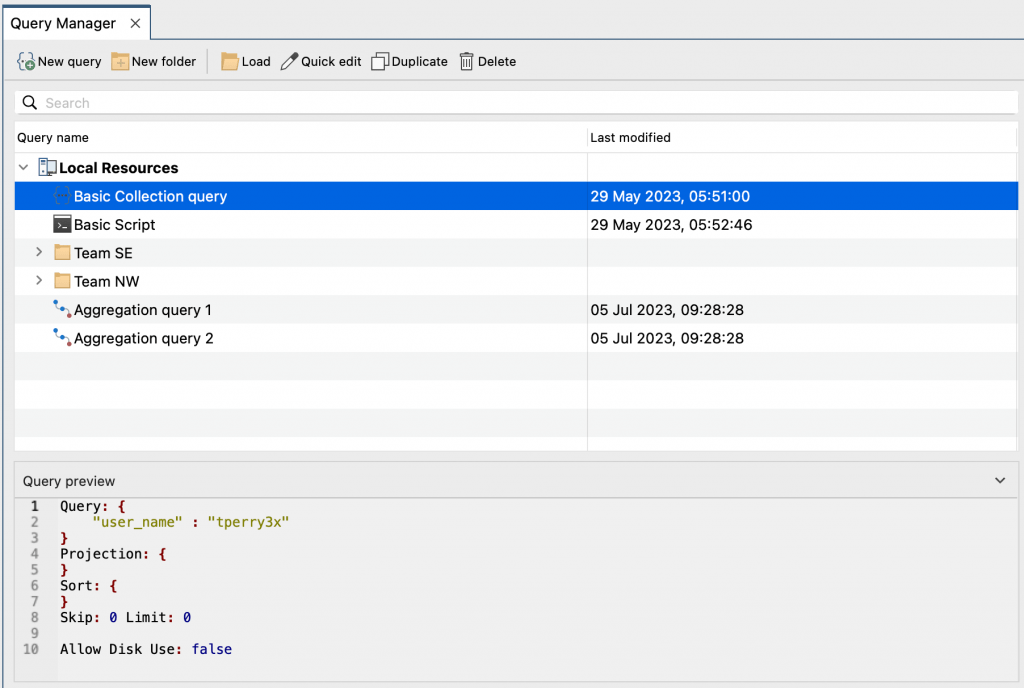
Task: Click inside the Search field
Action: (300, 102)
